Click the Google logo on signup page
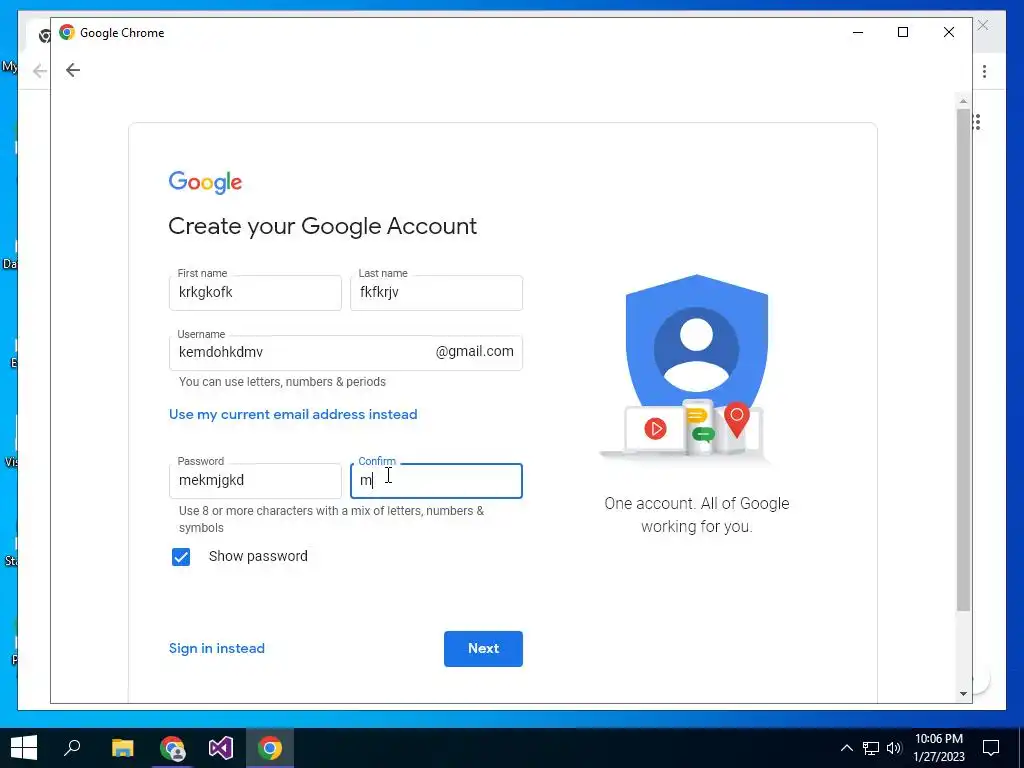Image resolution: width=1024 pixels, height=768 pixels. point(205,182)
